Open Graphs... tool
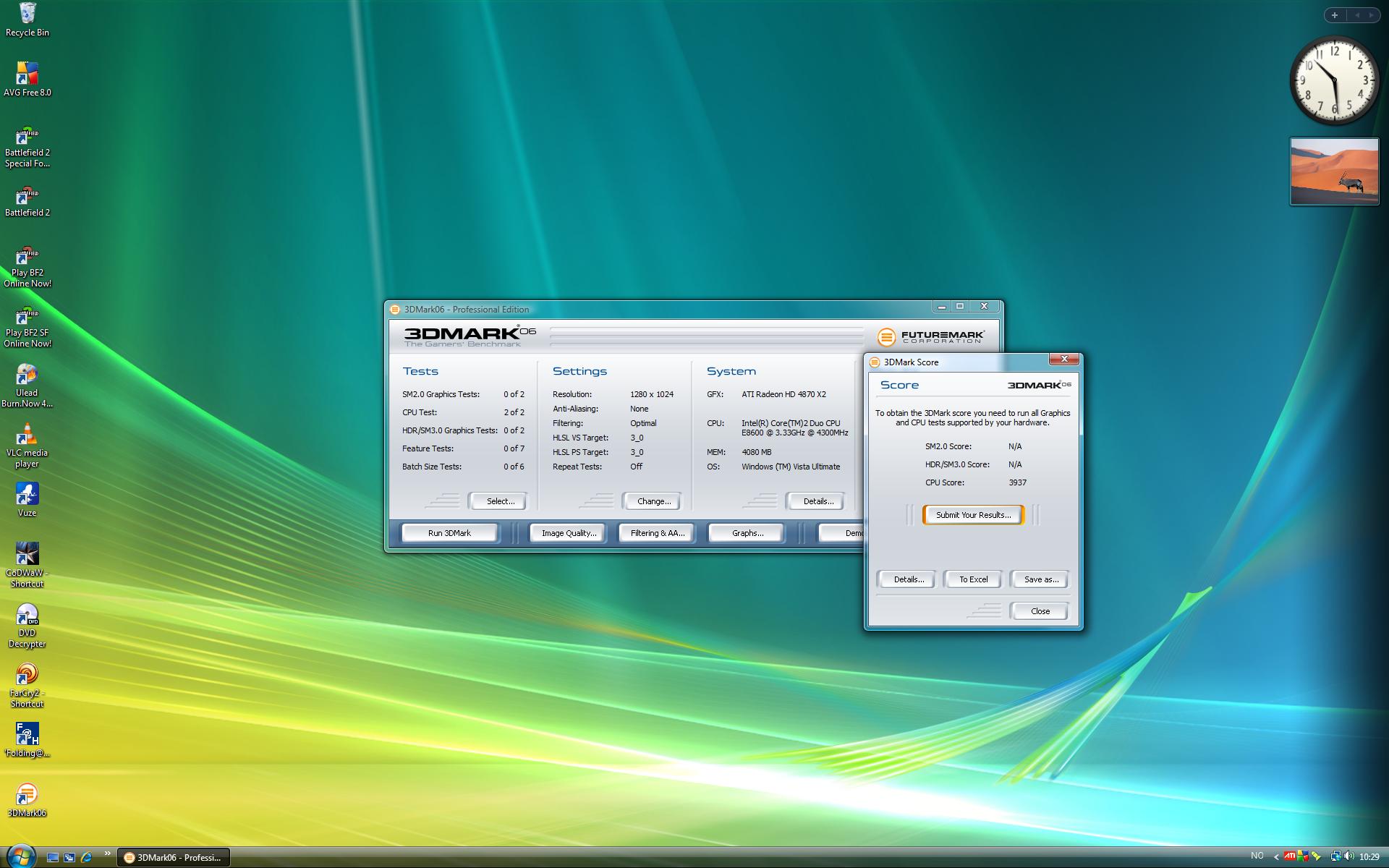 pos(747,533)
